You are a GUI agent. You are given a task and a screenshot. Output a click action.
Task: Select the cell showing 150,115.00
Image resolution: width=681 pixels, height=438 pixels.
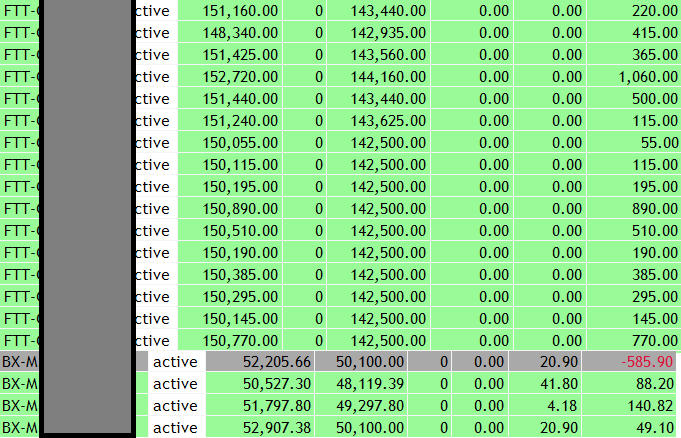pos(230,165)
